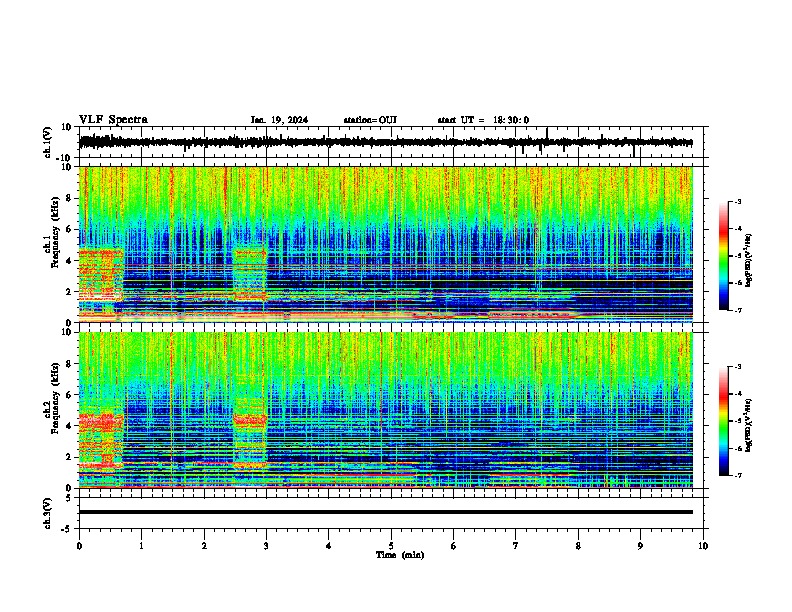
Task: Click the "ch.1(V)" waveform axis label
Action: tap(48, 142)
